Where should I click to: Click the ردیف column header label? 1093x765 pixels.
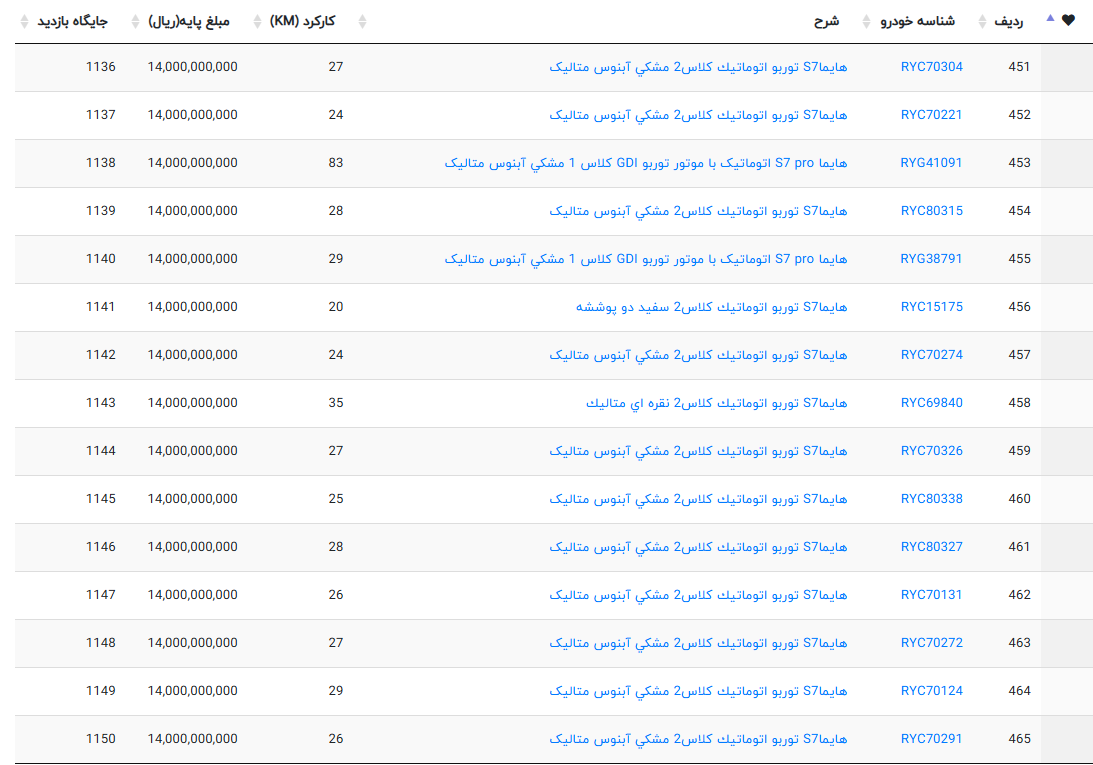pos(1009,22)
